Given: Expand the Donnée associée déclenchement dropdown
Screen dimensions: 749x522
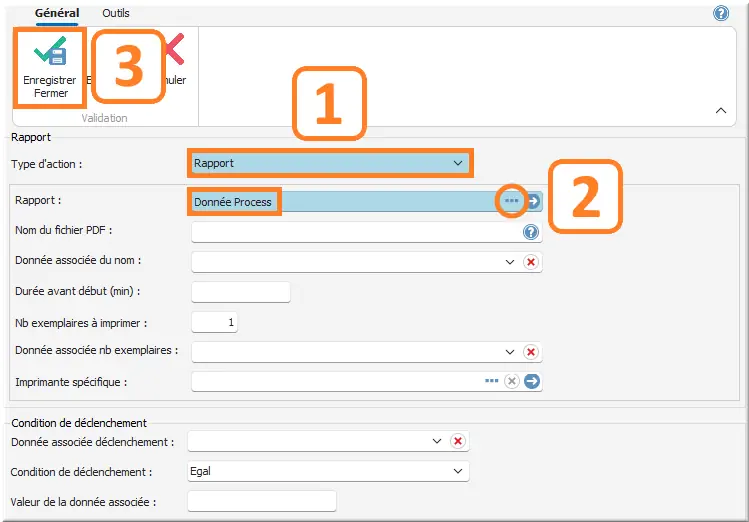Looking at the screenshot, I should (x=436, y=441).
